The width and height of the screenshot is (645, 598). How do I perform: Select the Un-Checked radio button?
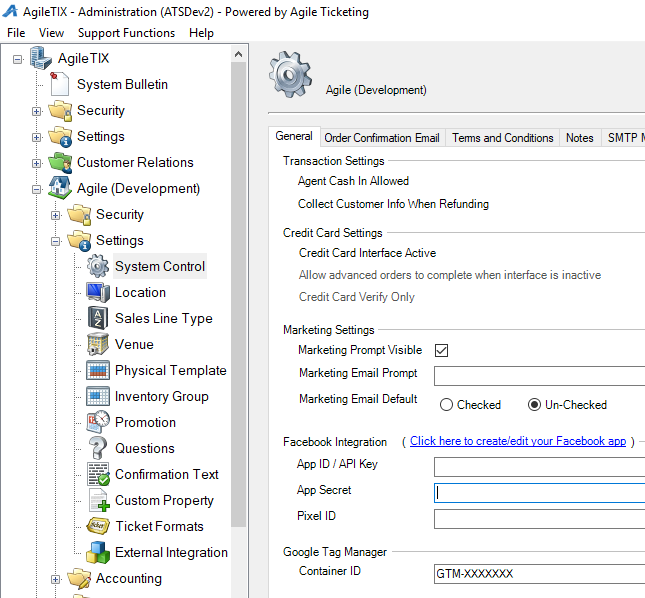click(x=534, y=405)
